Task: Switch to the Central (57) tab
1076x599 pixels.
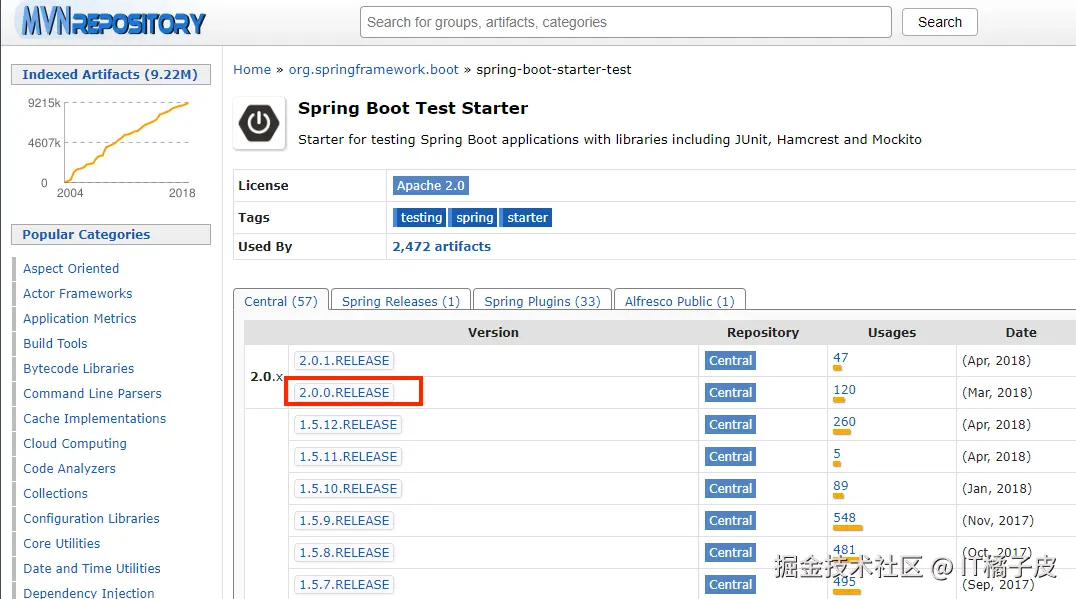Action: [x=281, y=301]
